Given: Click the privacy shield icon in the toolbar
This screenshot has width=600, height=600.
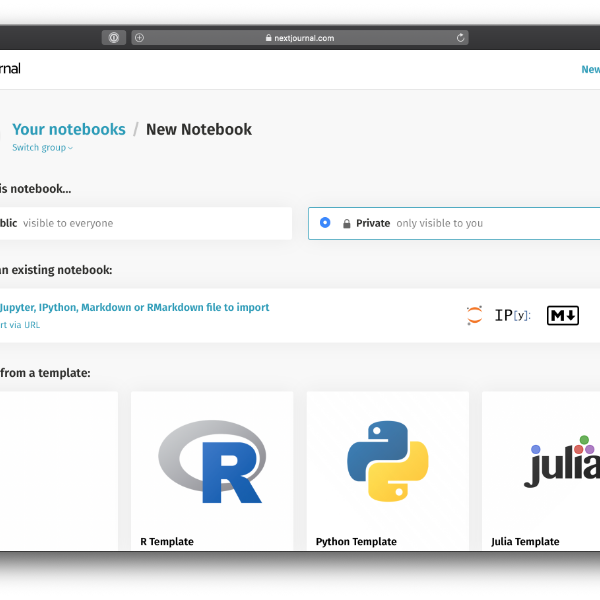Looking at the screenshot, I should (113, 38).
